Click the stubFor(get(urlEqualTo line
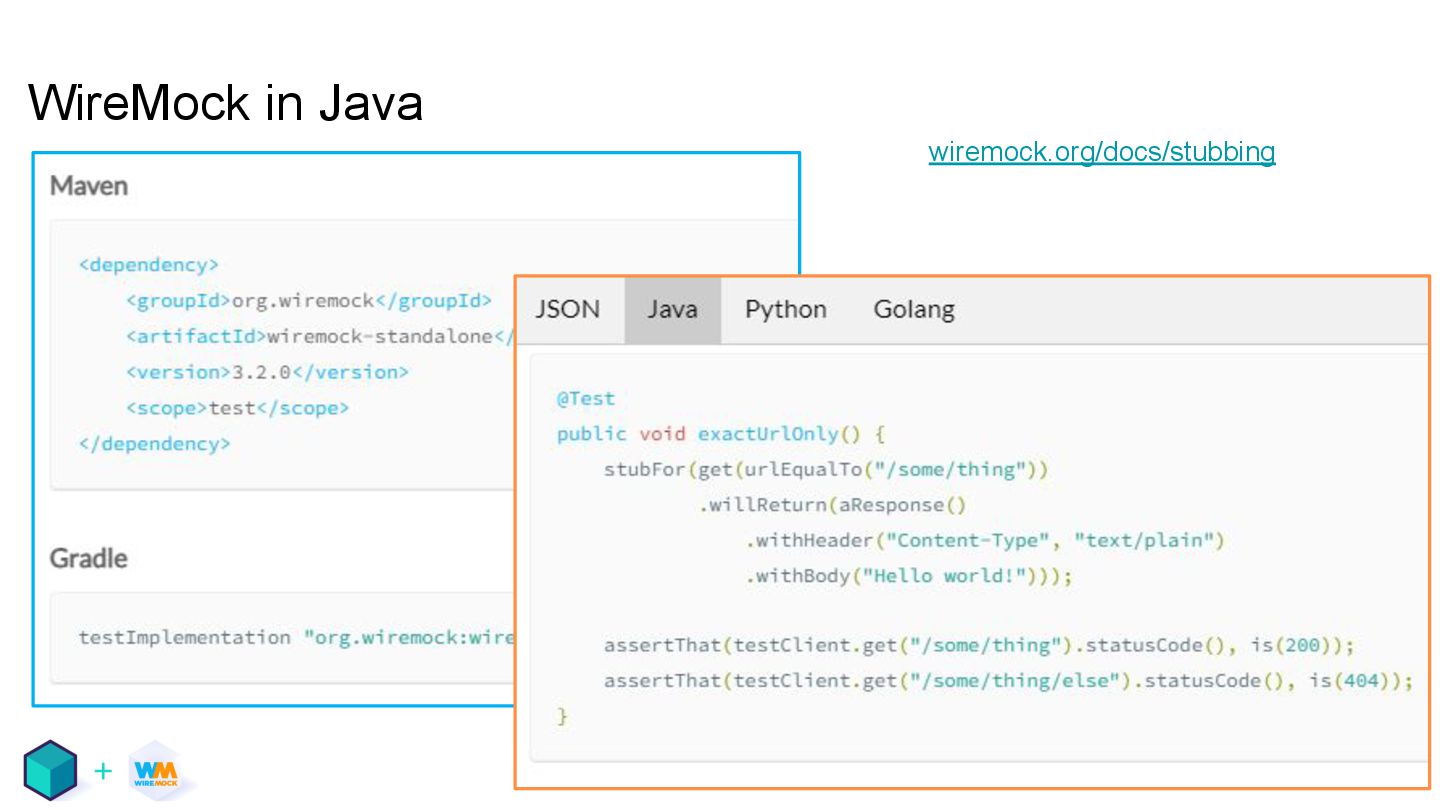Viewport: 1440px width, 810px height. pos(826,469)
